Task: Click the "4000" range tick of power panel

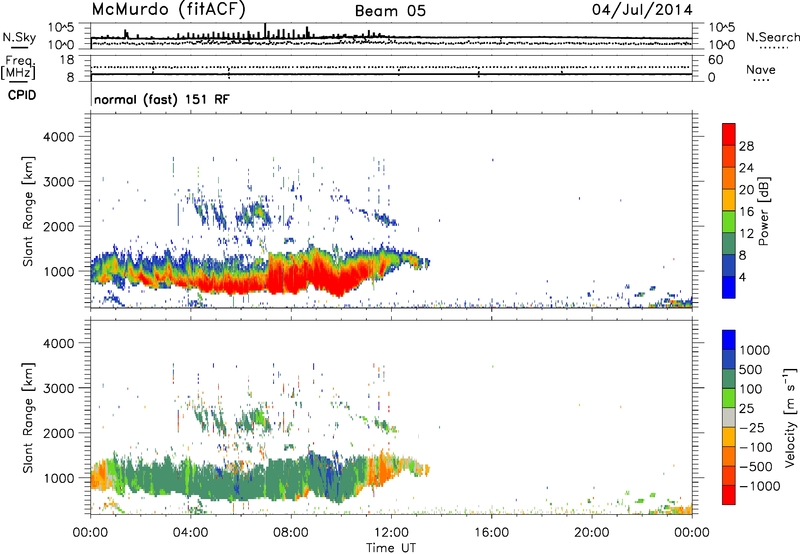Action: point(58,137)
